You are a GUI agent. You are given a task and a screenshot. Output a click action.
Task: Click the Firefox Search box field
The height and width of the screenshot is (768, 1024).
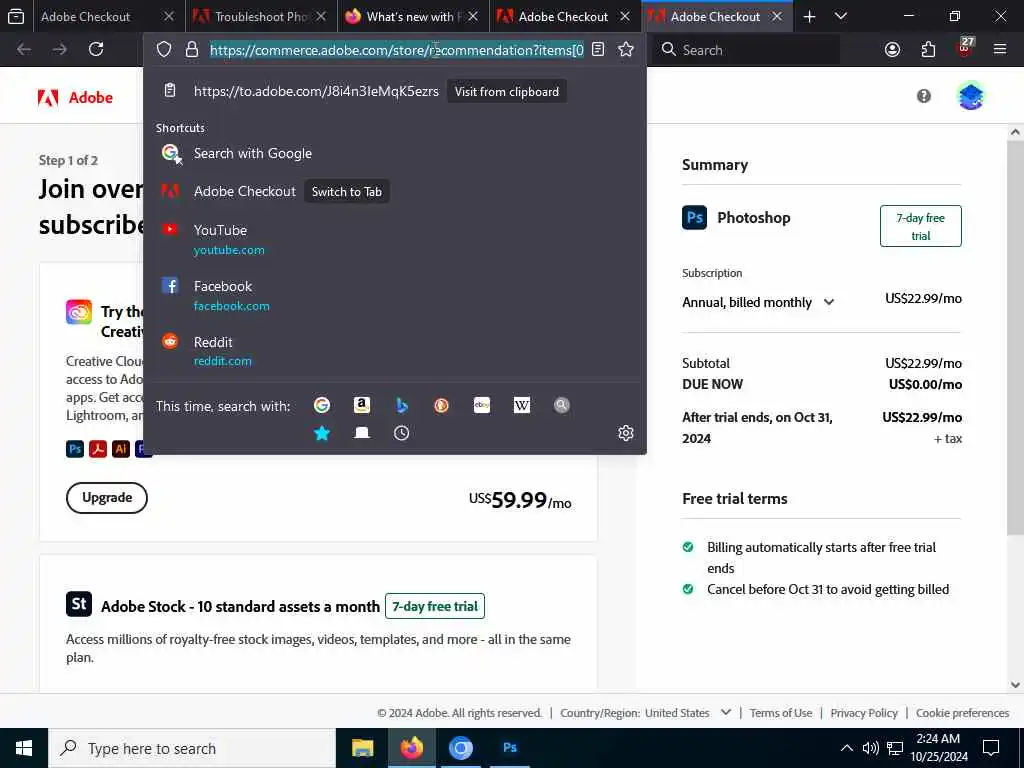tap(746, 50)
